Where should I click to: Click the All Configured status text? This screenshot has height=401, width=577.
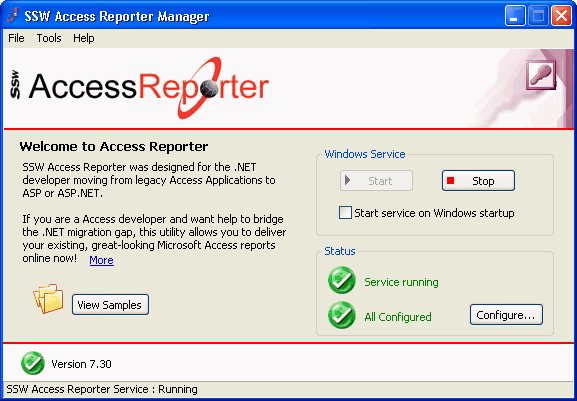click(398, 317)
